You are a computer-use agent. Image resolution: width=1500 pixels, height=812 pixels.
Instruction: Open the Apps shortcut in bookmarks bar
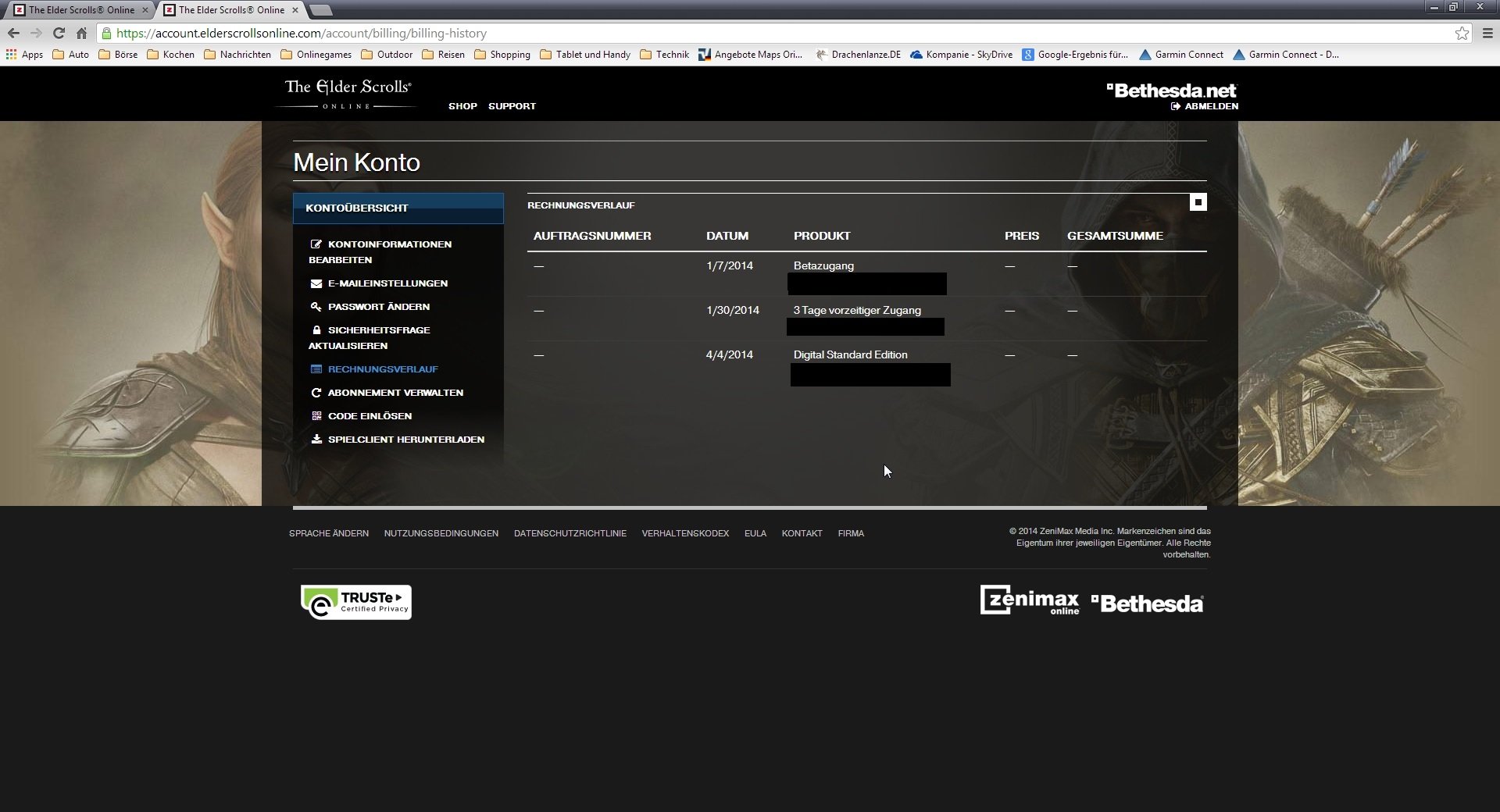[x=24, y=55]
